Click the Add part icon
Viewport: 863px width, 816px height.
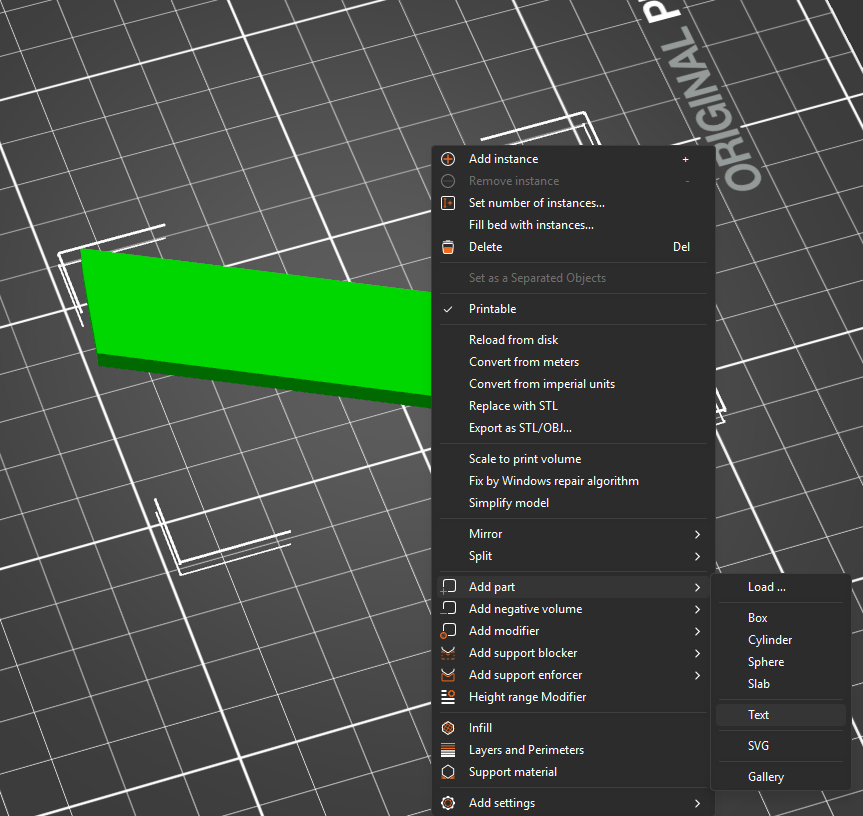pos(448,587)
